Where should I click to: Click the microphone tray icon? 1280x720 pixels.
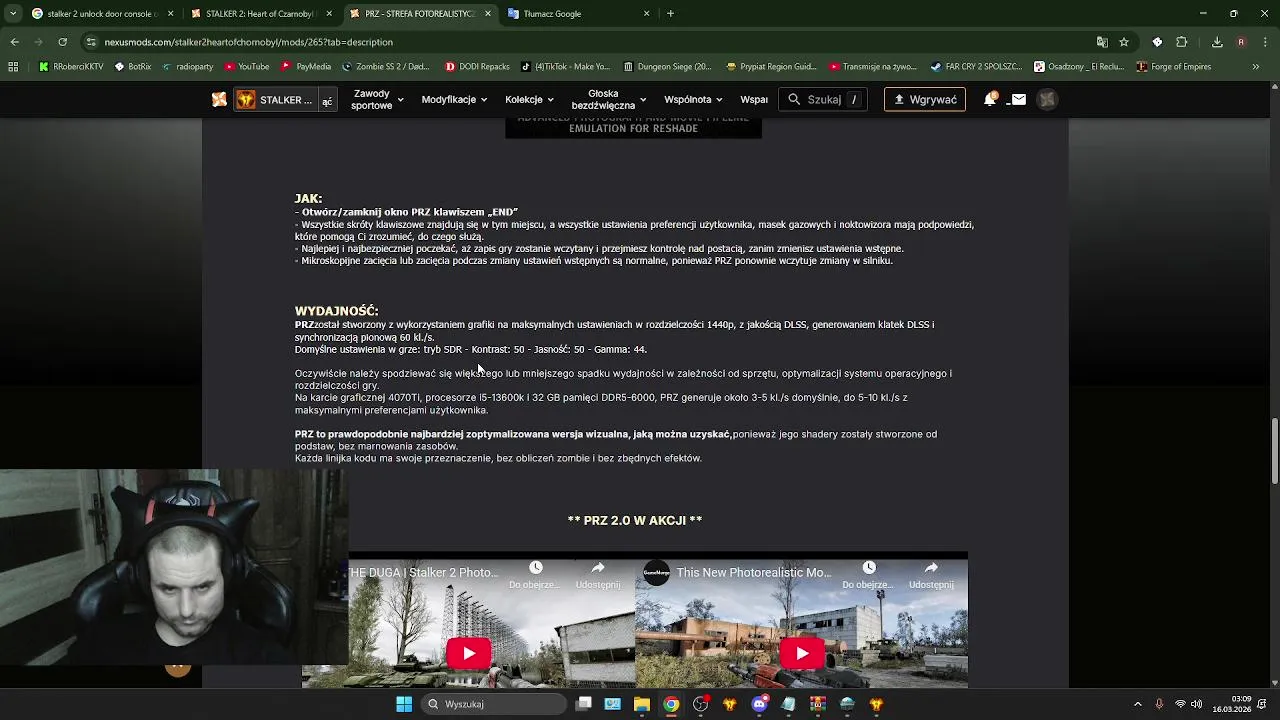1159,704
